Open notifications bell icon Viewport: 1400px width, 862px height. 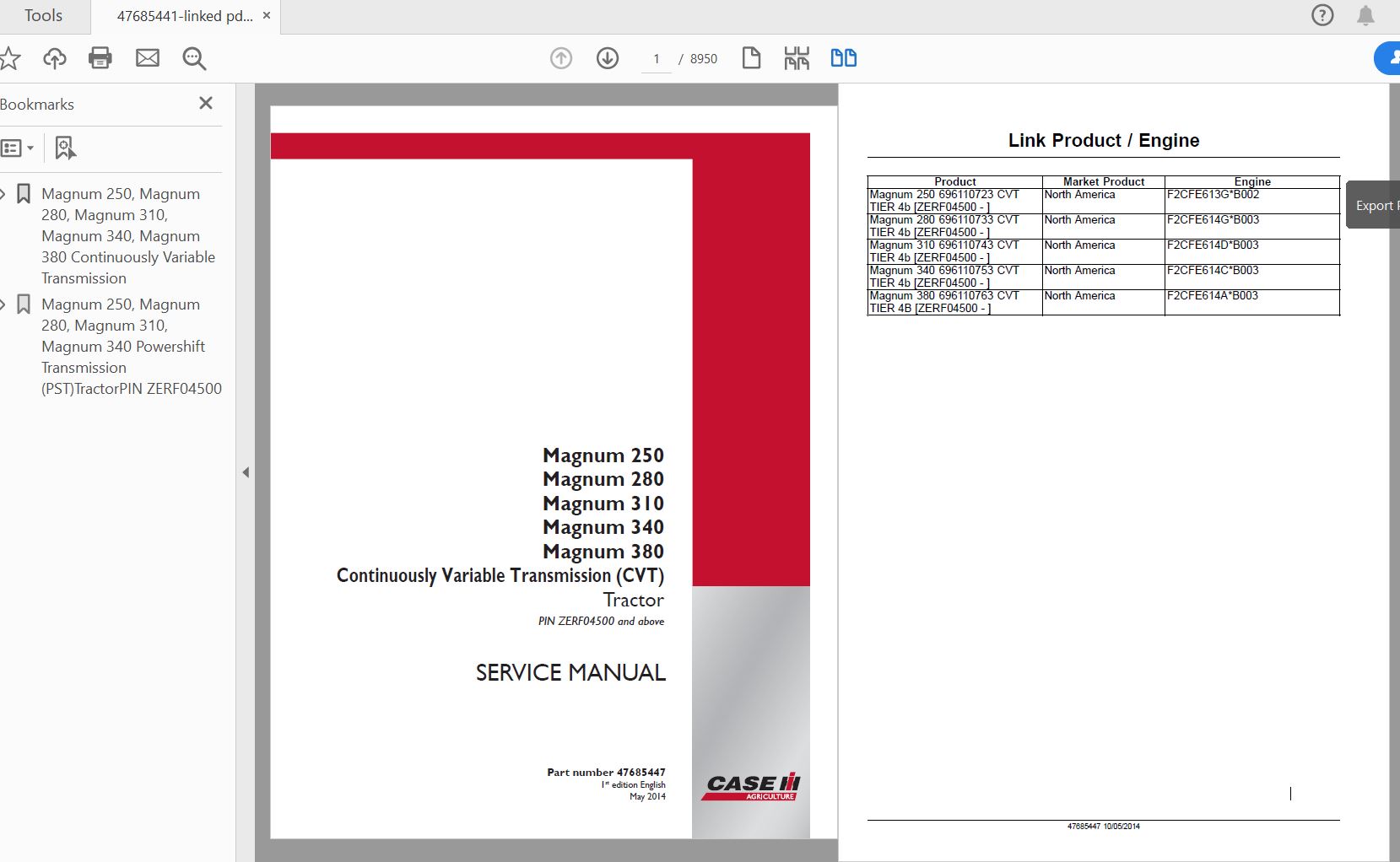click(1365, 15)
